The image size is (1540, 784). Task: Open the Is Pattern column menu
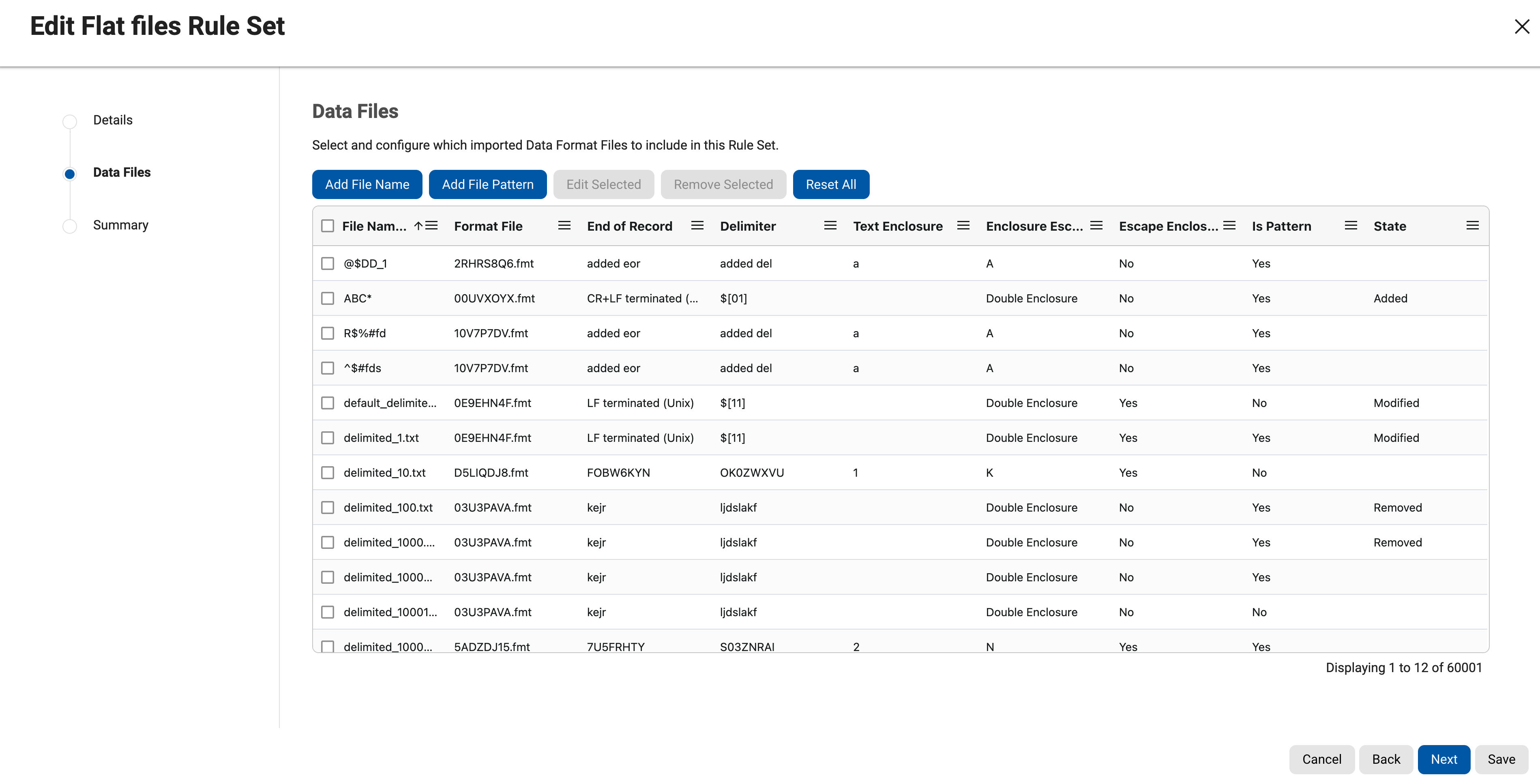(x=1351, y=225)
